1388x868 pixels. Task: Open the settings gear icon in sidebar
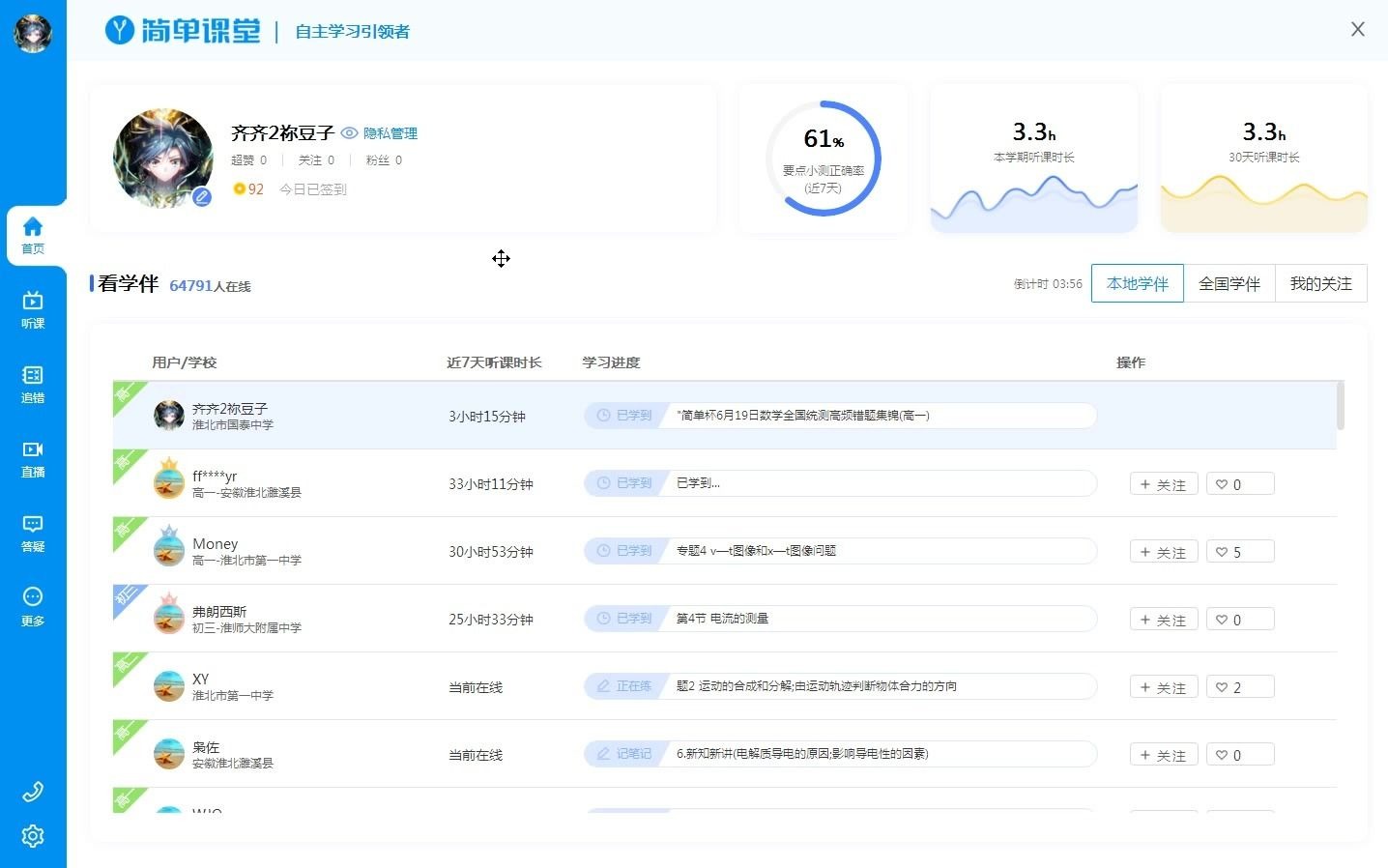(x=33, y=836)
